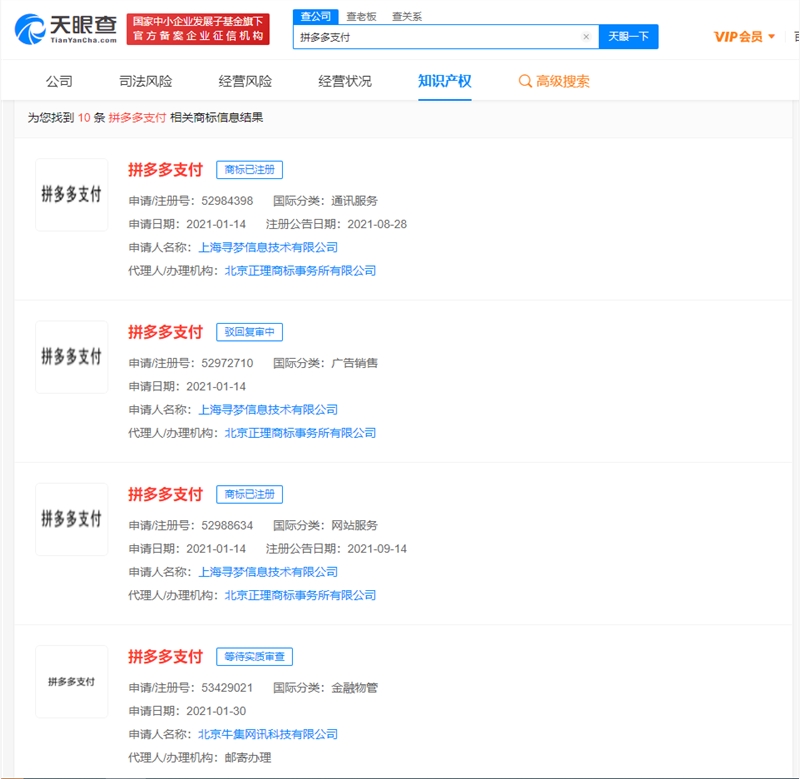The height and width of the screenshot is (779, 800).
Task: Open the 金融物管 trademark logo thumbnail
Action: point(71,682)
